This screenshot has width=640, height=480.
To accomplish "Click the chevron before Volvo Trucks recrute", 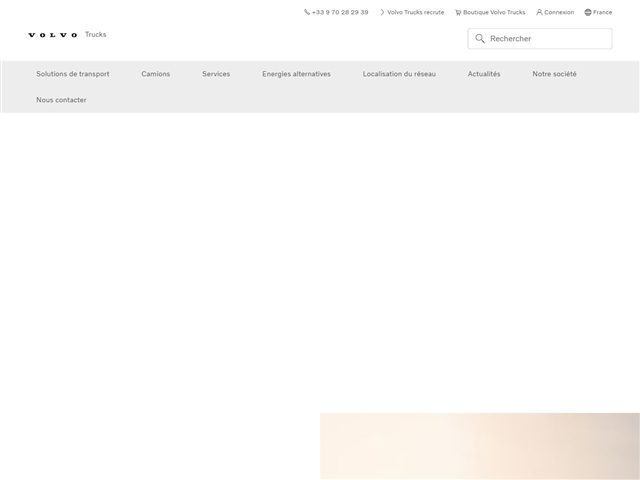I will pyautogui.click(x=382, y=12).
